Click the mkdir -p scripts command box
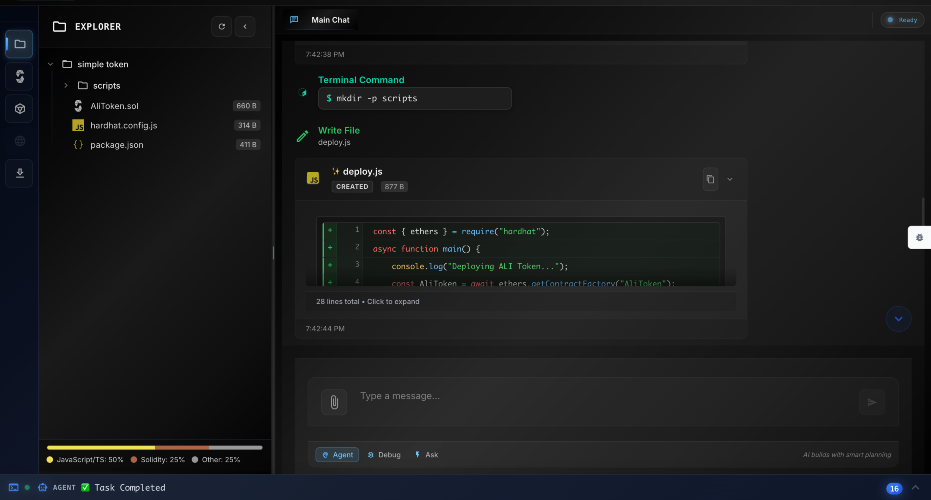 [414, 99]
